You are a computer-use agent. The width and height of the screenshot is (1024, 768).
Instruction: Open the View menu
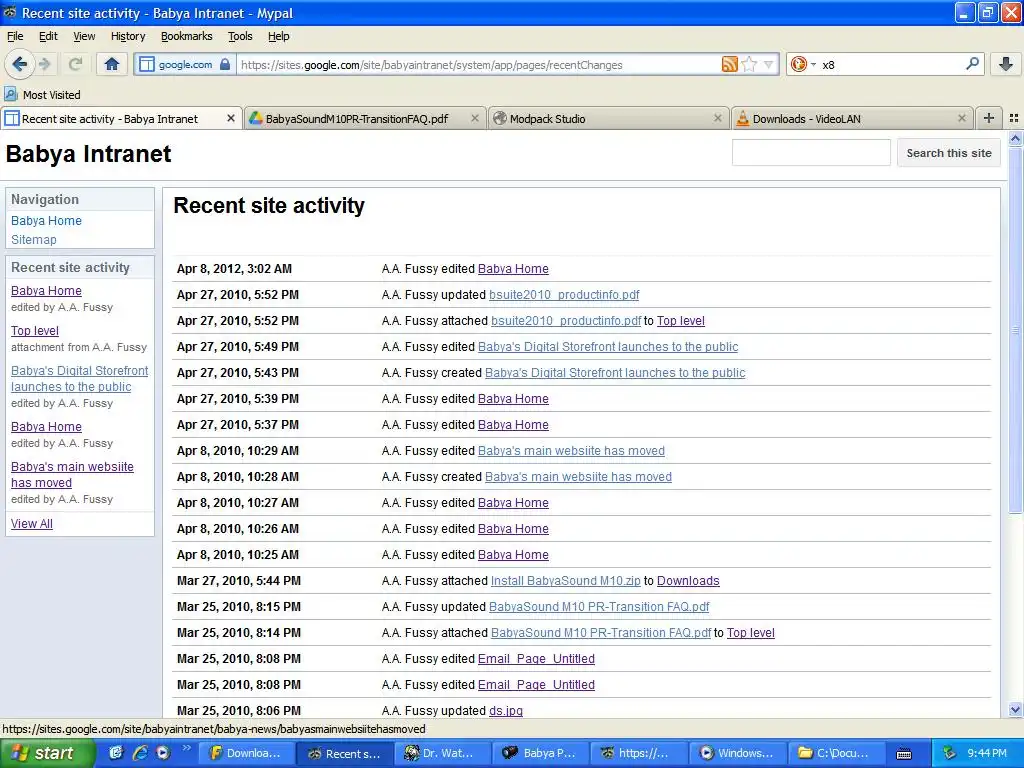(x=84, y=36)
